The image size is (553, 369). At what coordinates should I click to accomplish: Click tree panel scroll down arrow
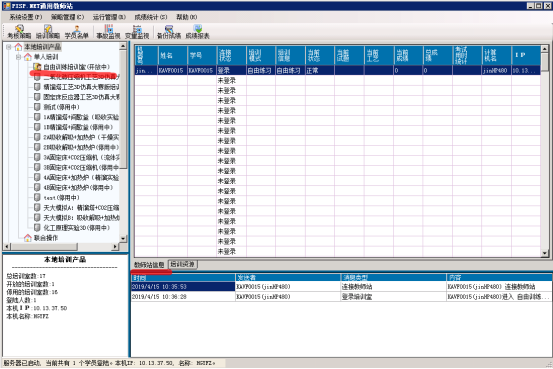coord(123,238)
